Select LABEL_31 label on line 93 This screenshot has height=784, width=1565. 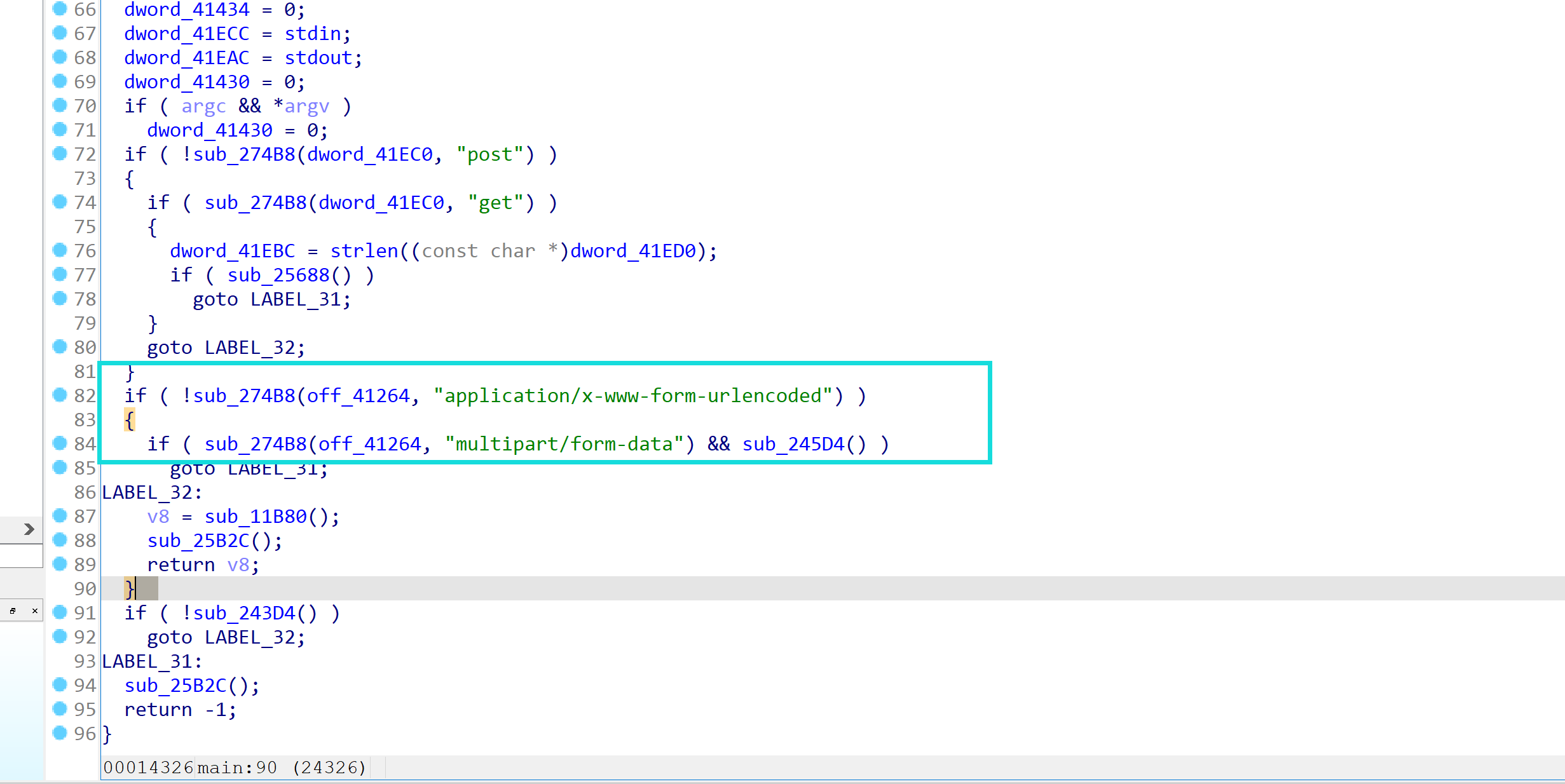click(153, 661)
